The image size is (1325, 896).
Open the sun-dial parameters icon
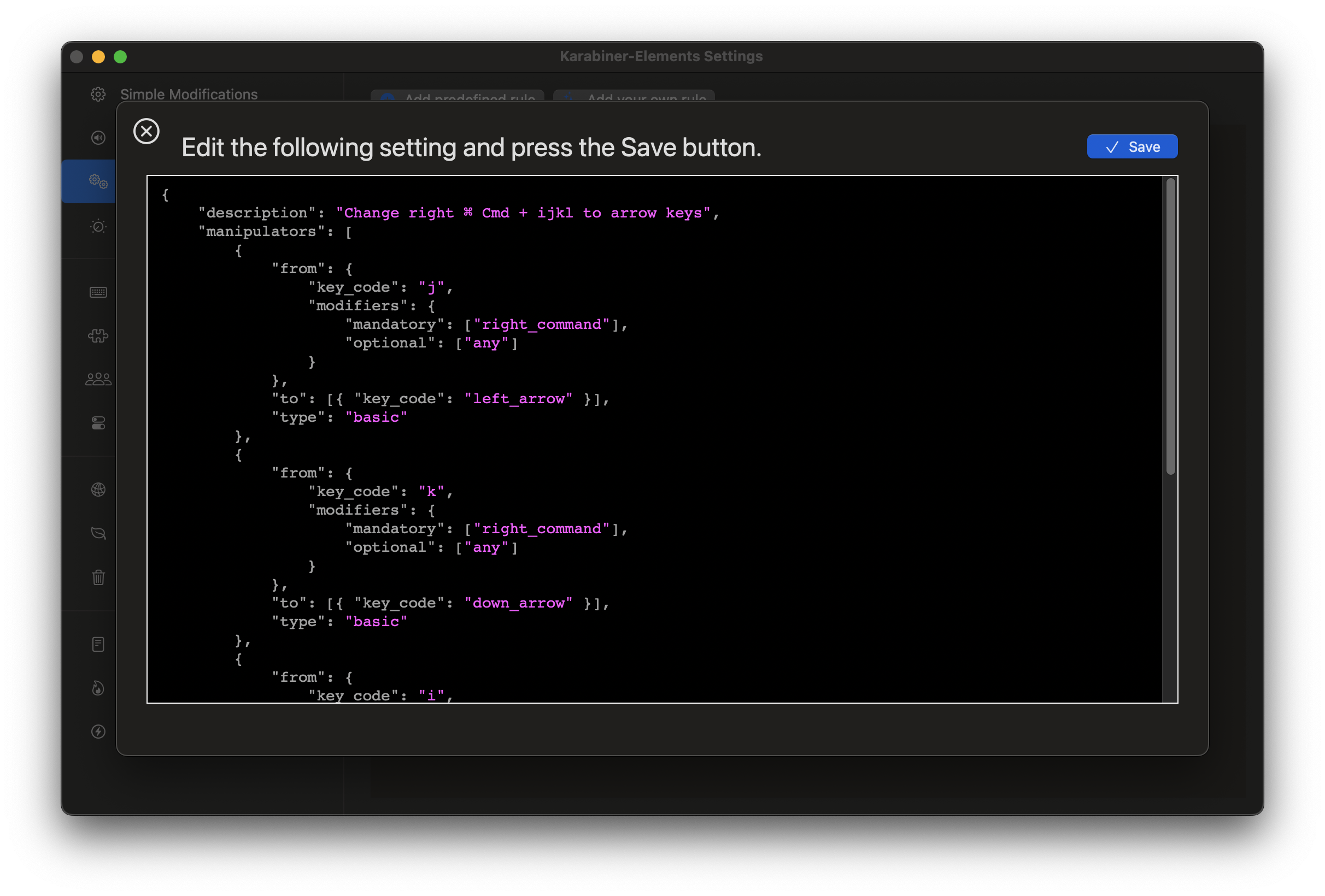click(98, 226)
